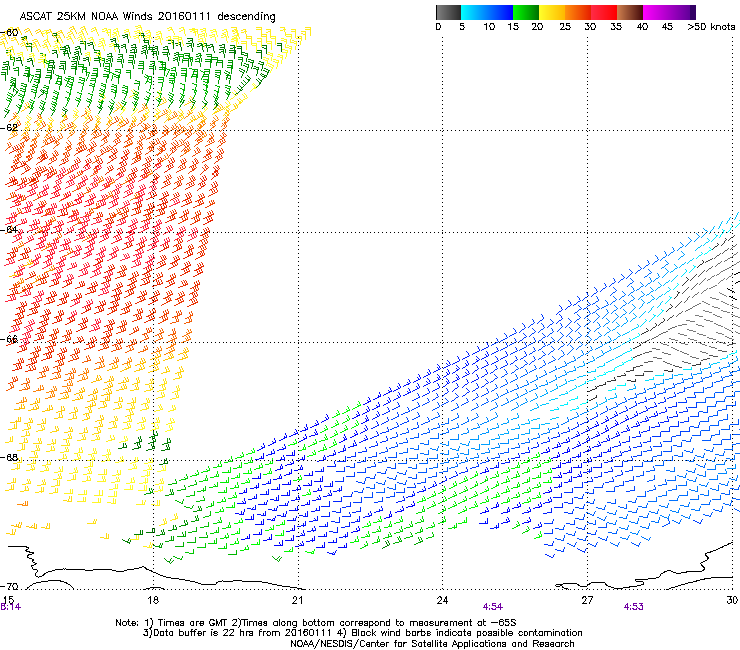Click the latitude label '-68'

[9, 457]
